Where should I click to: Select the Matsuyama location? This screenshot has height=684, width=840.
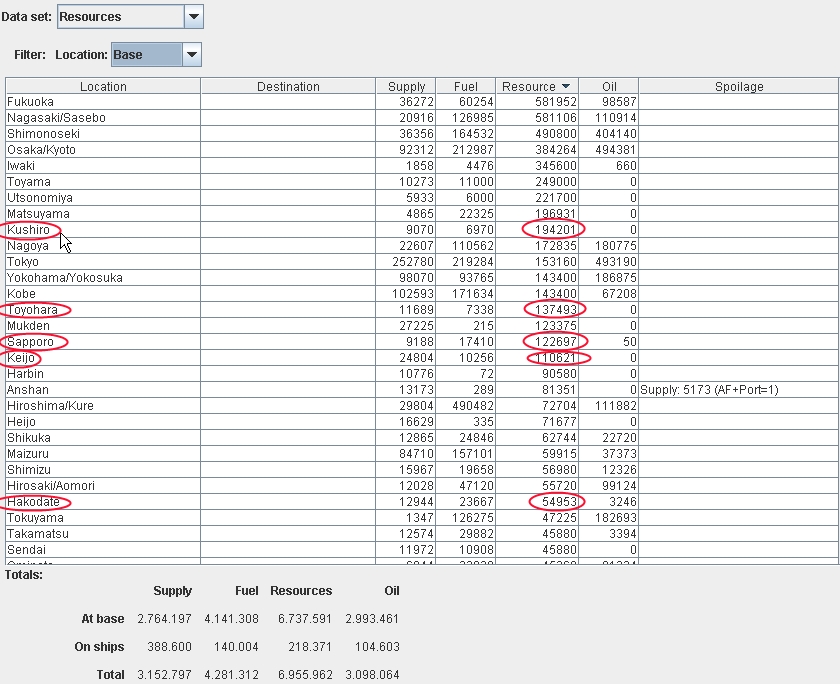coord(38,214)
